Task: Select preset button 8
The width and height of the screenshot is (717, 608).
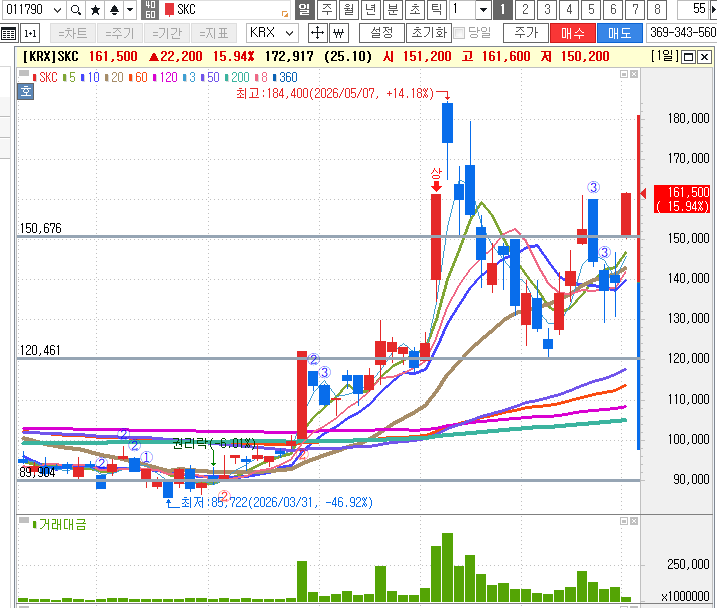Action: point(657,9)
